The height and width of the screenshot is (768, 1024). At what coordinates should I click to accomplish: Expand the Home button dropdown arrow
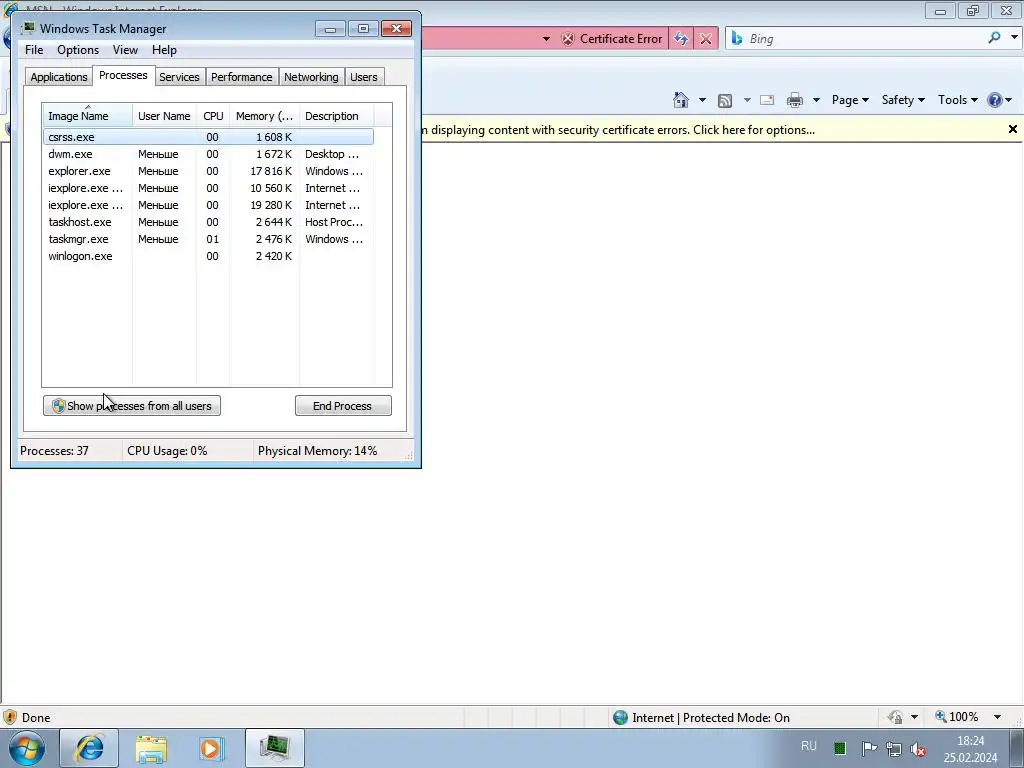(x=702, y=100)
